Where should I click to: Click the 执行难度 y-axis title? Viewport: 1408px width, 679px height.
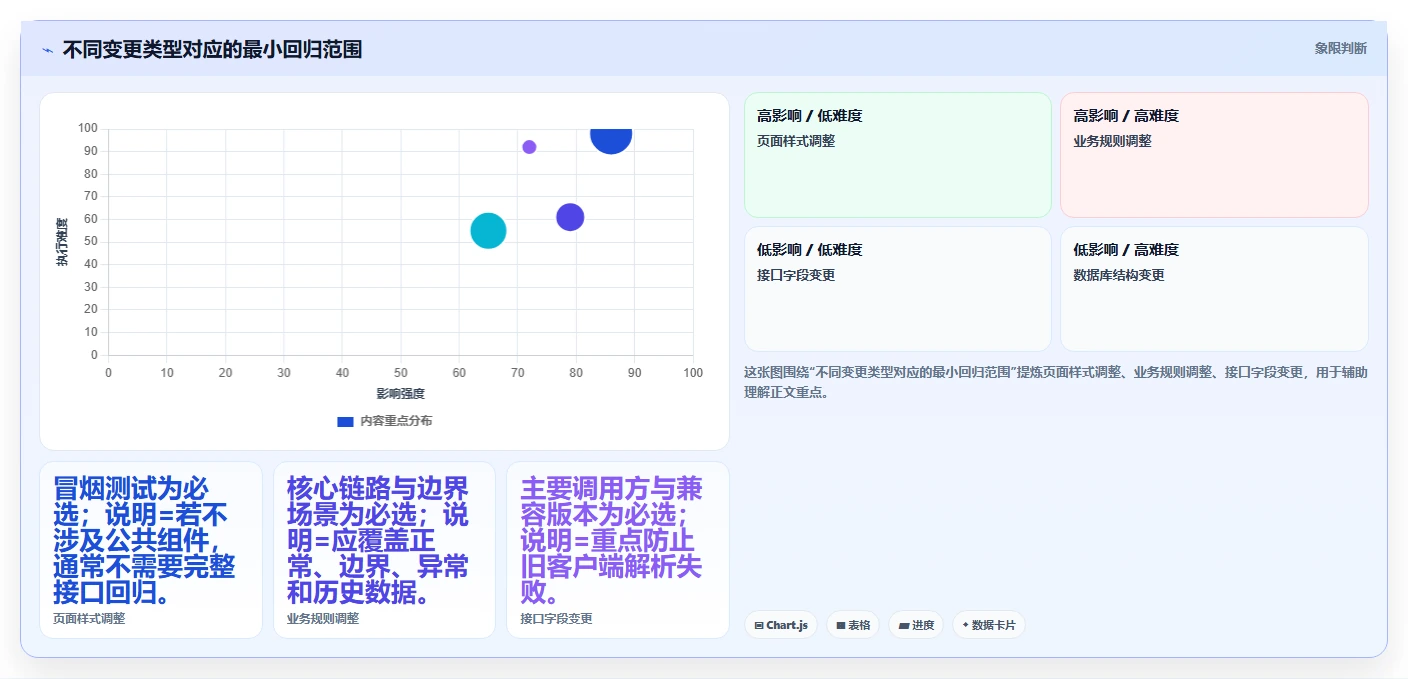(x=62, y=242)
